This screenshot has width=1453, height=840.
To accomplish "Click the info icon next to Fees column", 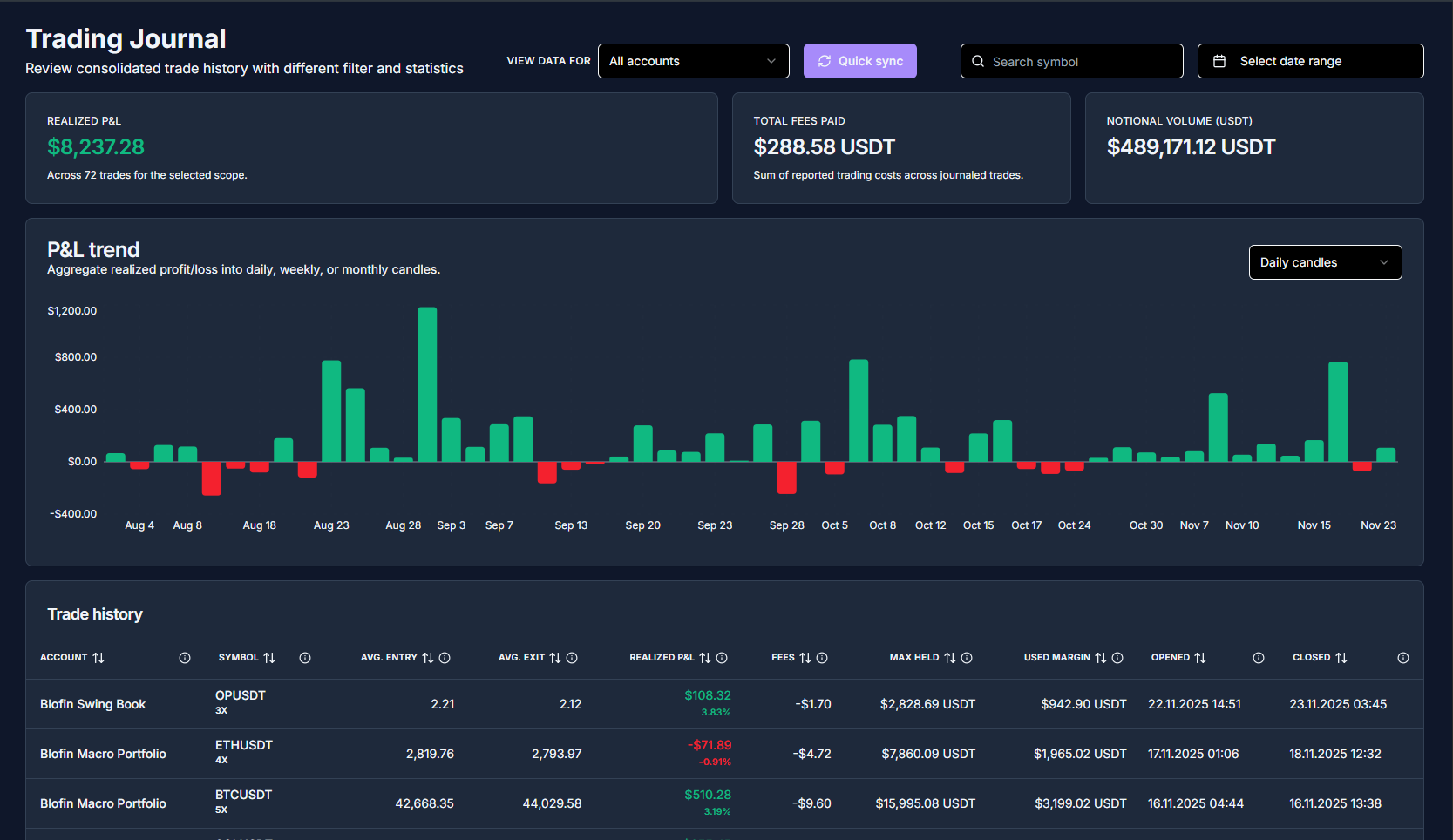I will (821, 658).
